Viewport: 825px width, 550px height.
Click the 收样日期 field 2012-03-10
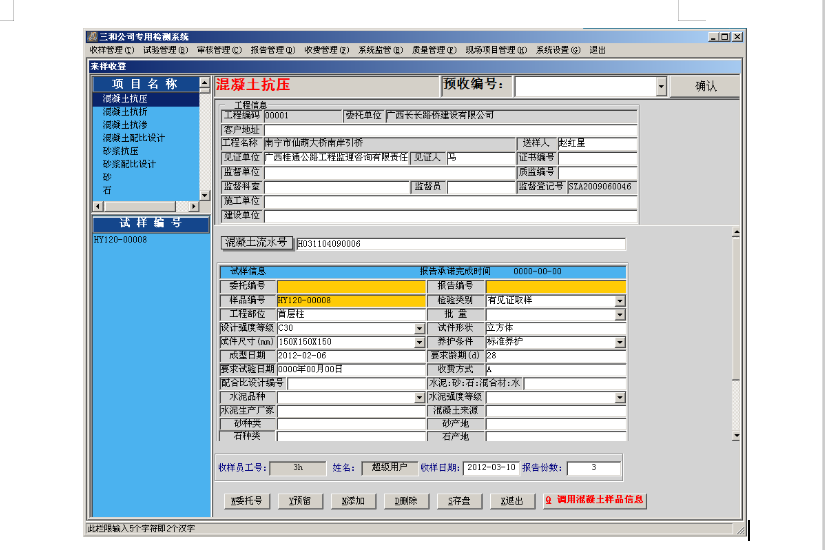pos(491,468)
